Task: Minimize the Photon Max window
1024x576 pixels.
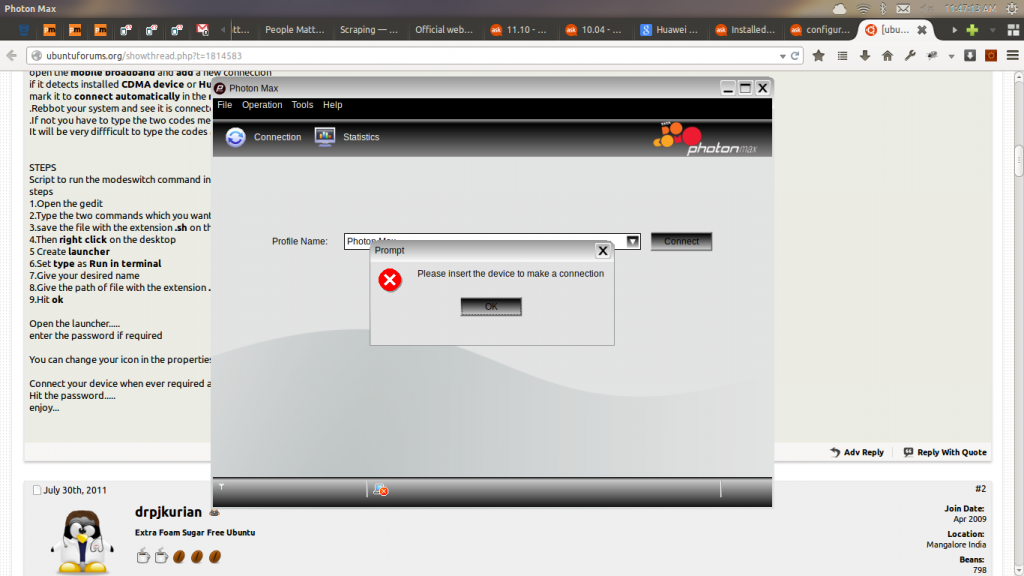Action: [x=728, y=88]
